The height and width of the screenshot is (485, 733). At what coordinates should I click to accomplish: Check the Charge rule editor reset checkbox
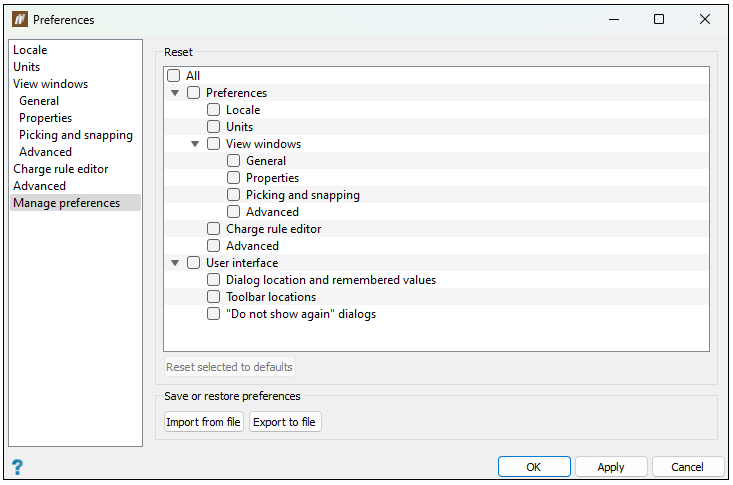point(214,229)
